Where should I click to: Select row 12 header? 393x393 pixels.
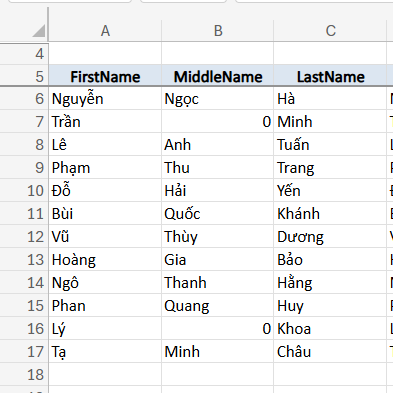[24, 237]
